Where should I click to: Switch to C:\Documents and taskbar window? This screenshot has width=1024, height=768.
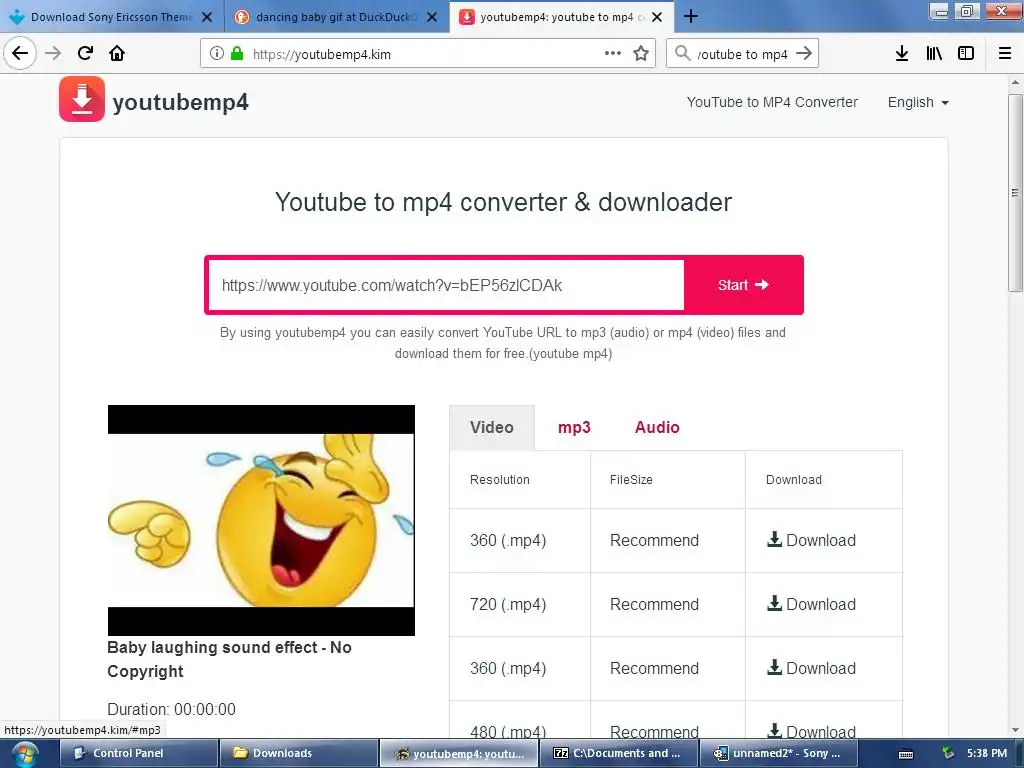(x=618, y=753)
